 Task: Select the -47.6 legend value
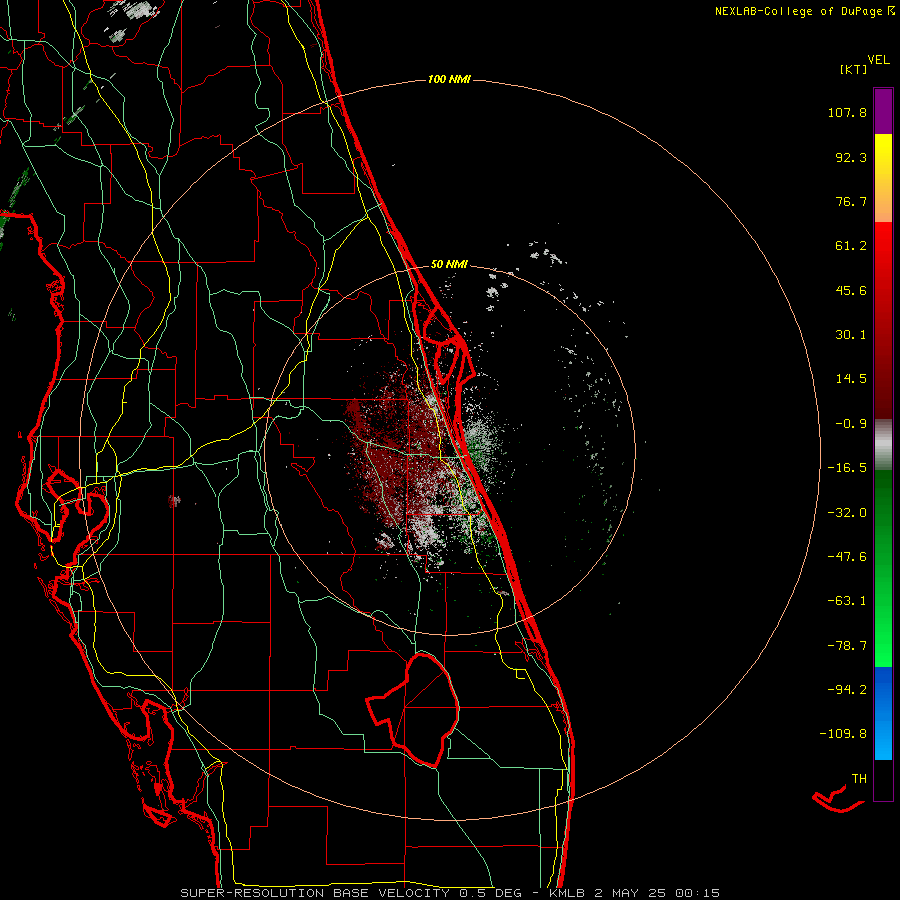pyautogui.click(x=847, y=557)
